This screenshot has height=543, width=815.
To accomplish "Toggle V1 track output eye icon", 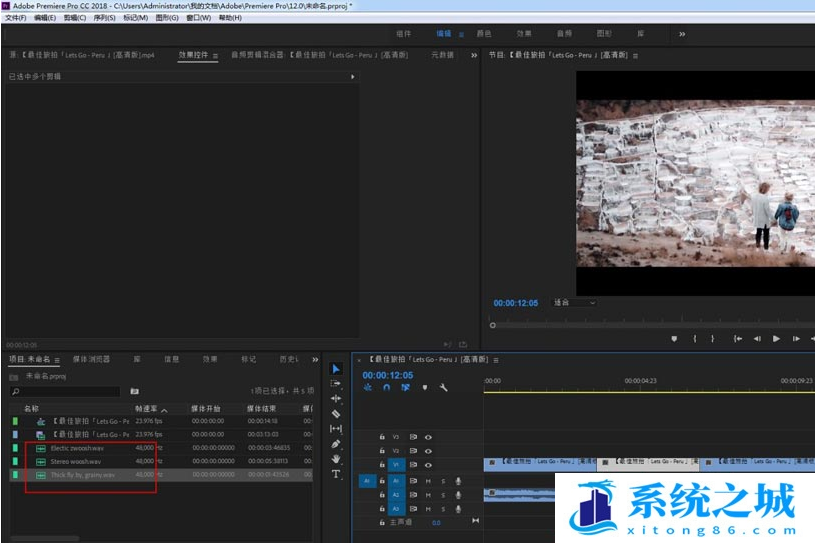I will click(x=428, y=465).
